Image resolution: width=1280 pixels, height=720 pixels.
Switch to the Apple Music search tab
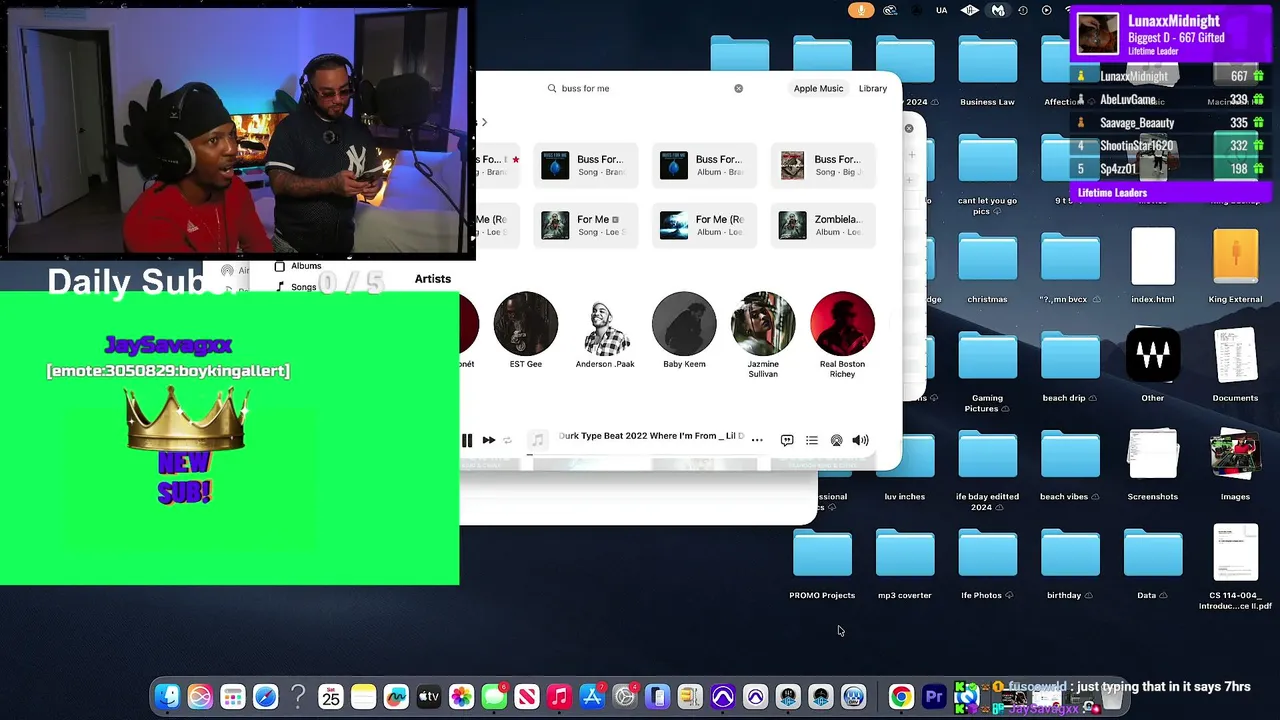pyautogui.click(x=818, y=88)
